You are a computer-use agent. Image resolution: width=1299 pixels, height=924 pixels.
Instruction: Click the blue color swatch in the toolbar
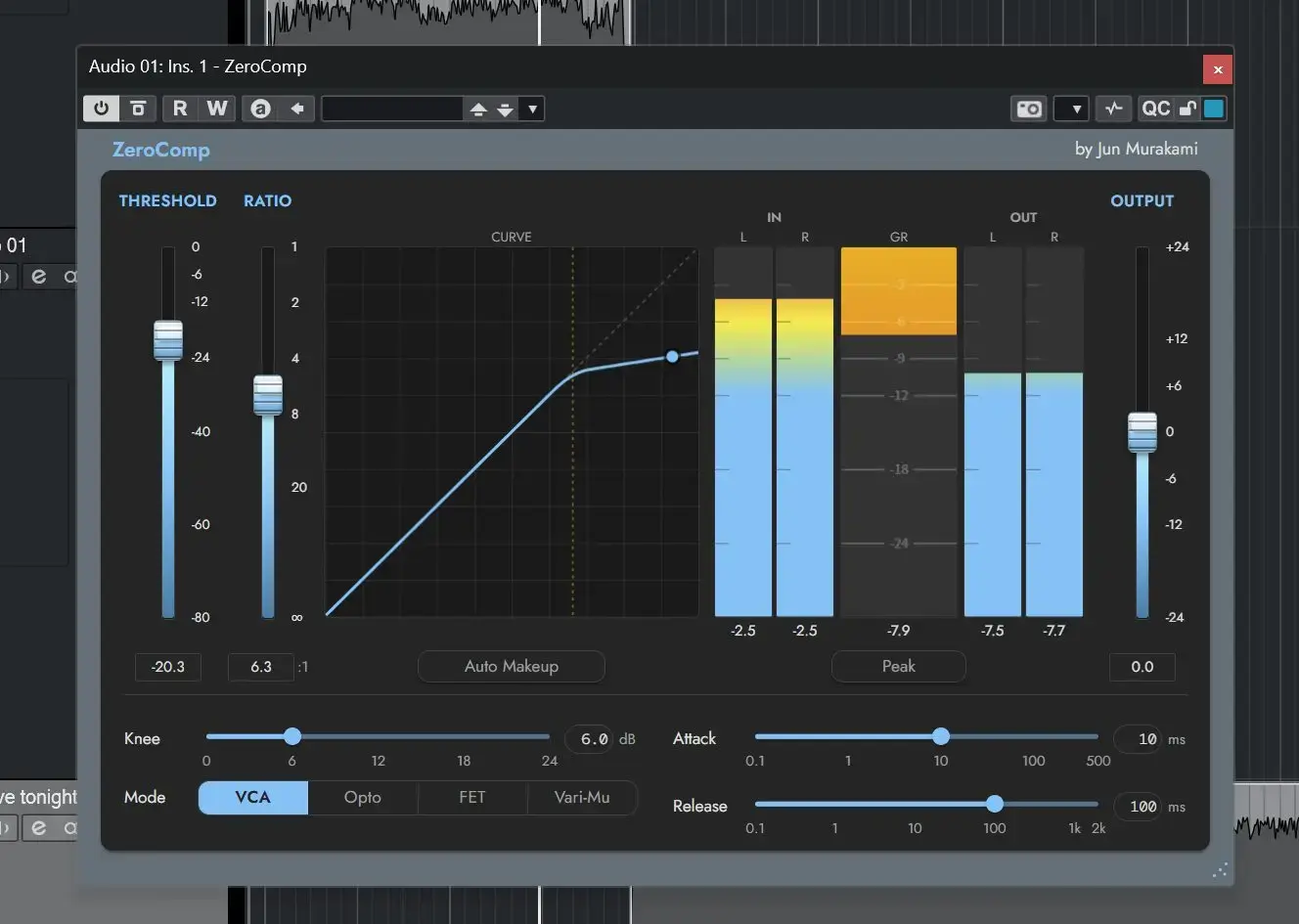(x=1213, y=109)
